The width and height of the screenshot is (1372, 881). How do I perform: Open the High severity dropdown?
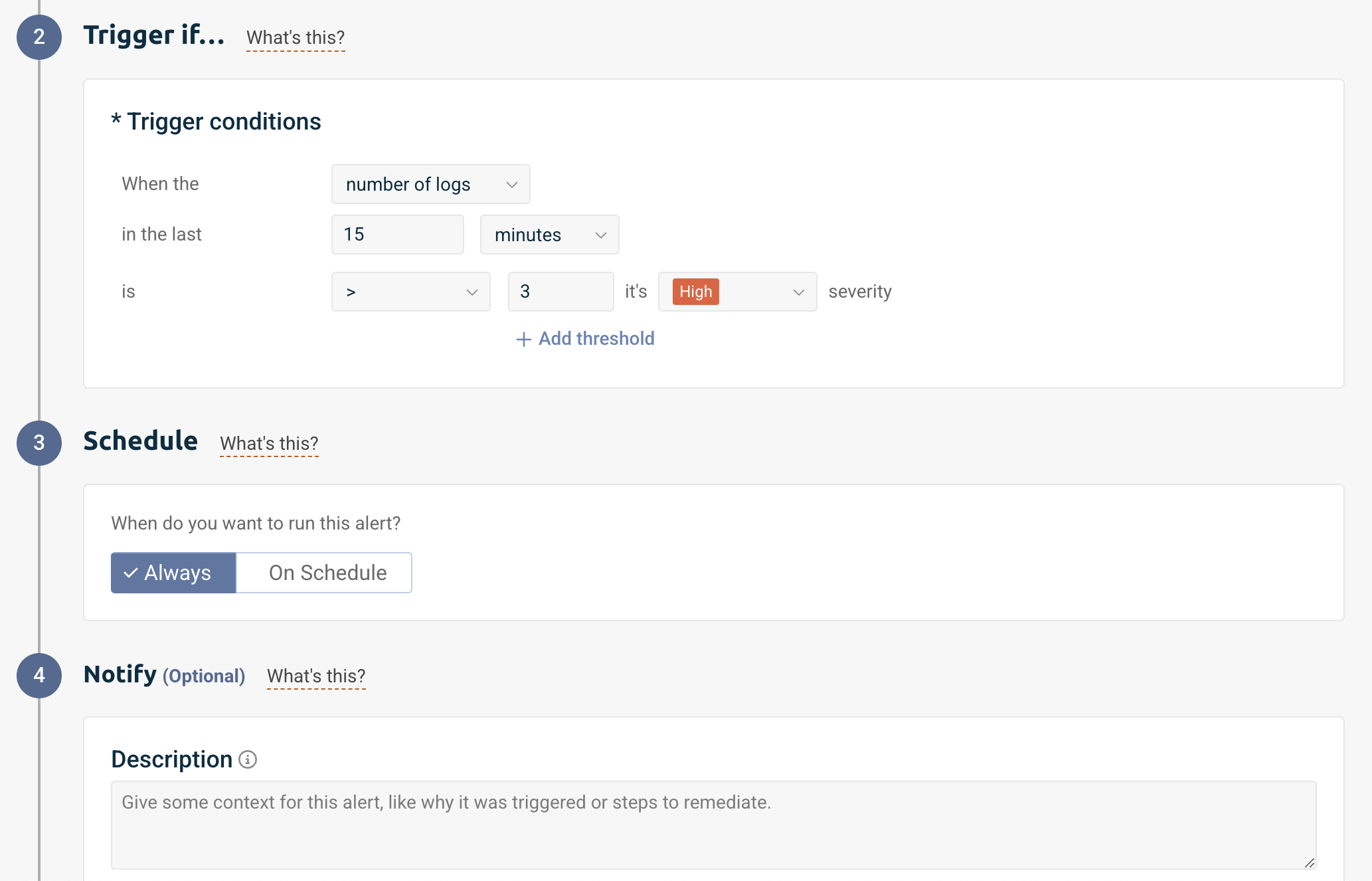tap(797, 292)
